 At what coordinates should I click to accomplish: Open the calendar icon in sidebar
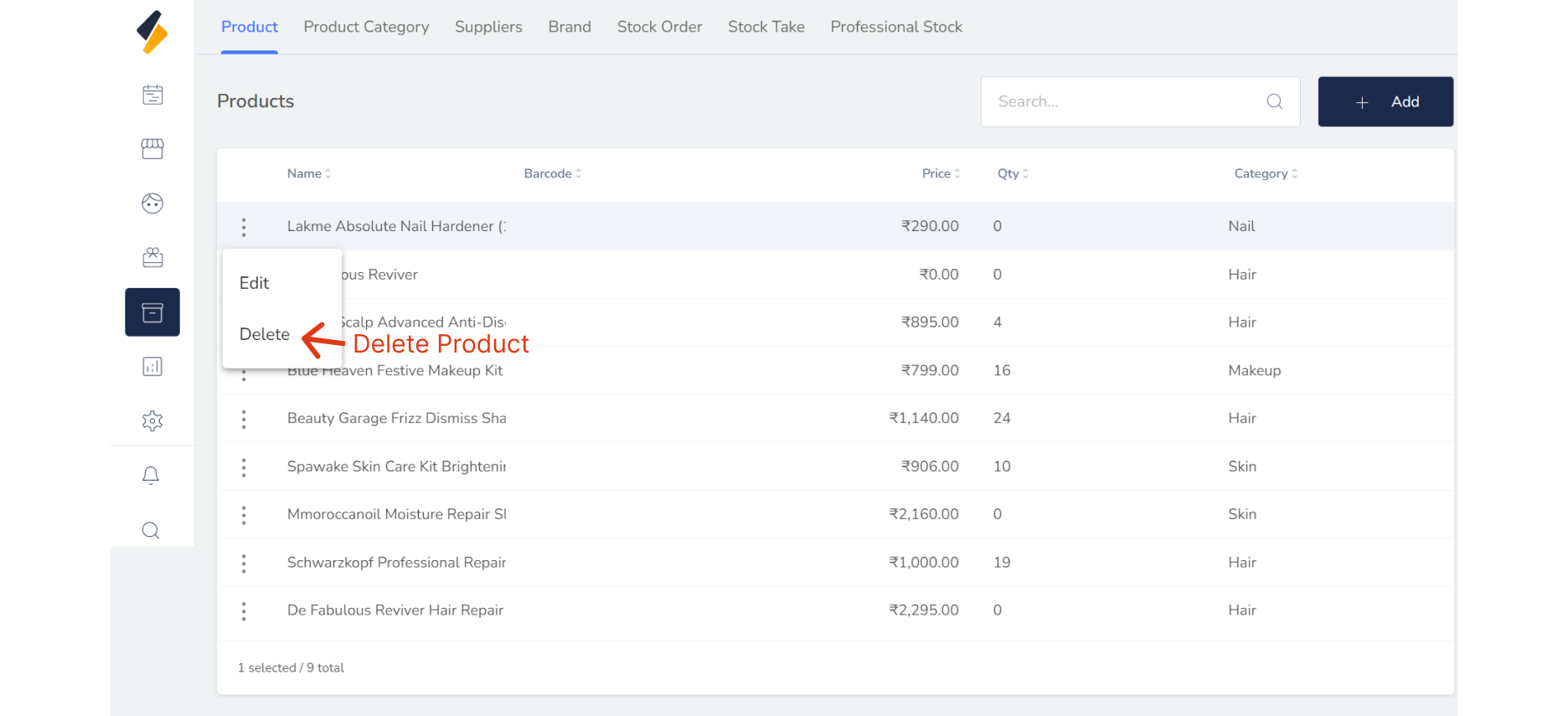pos(152,95)
